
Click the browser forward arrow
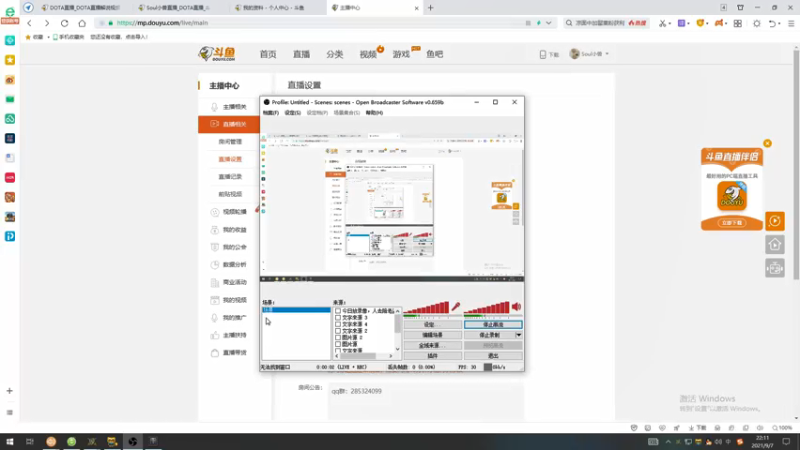[x=47, y=23]
